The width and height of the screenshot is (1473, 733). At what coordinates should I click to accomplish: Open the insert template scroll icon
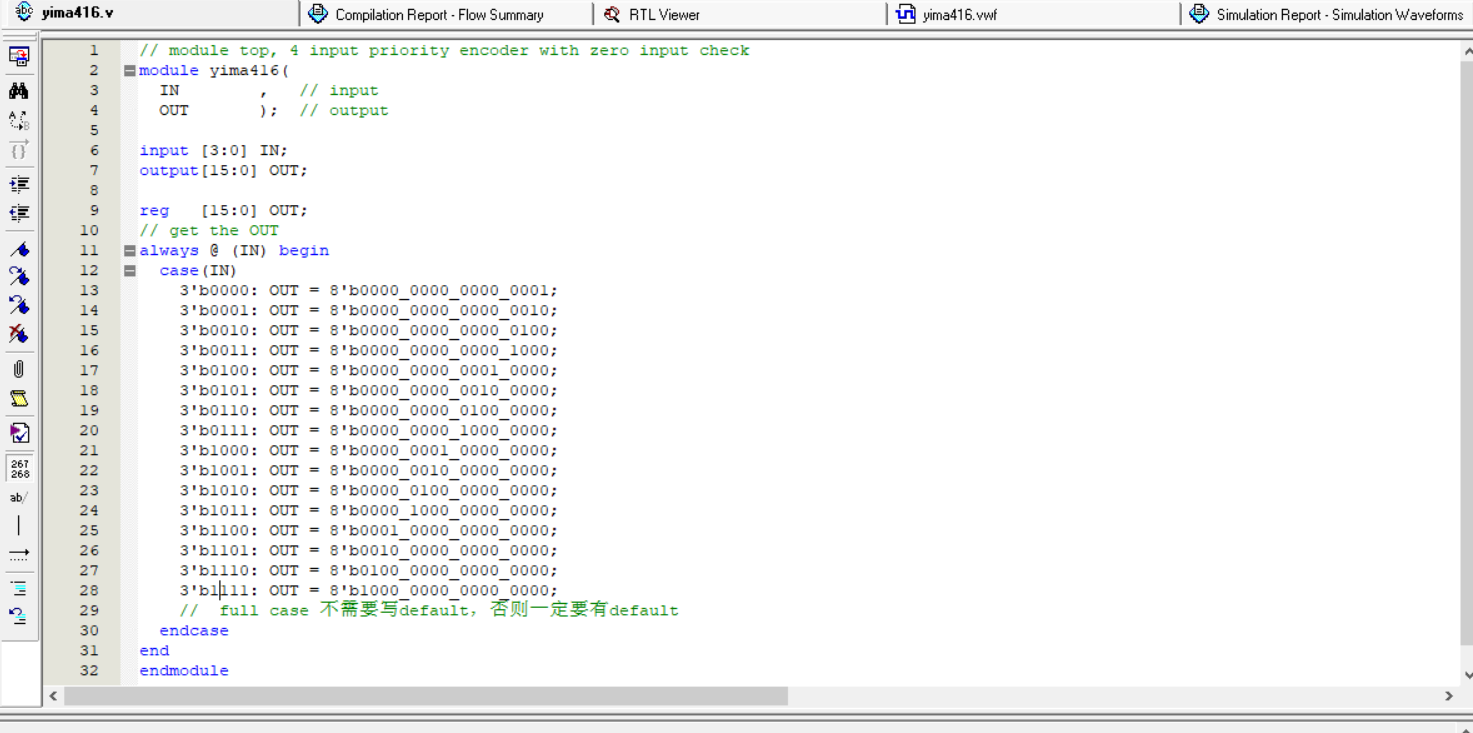pos(19,399)
